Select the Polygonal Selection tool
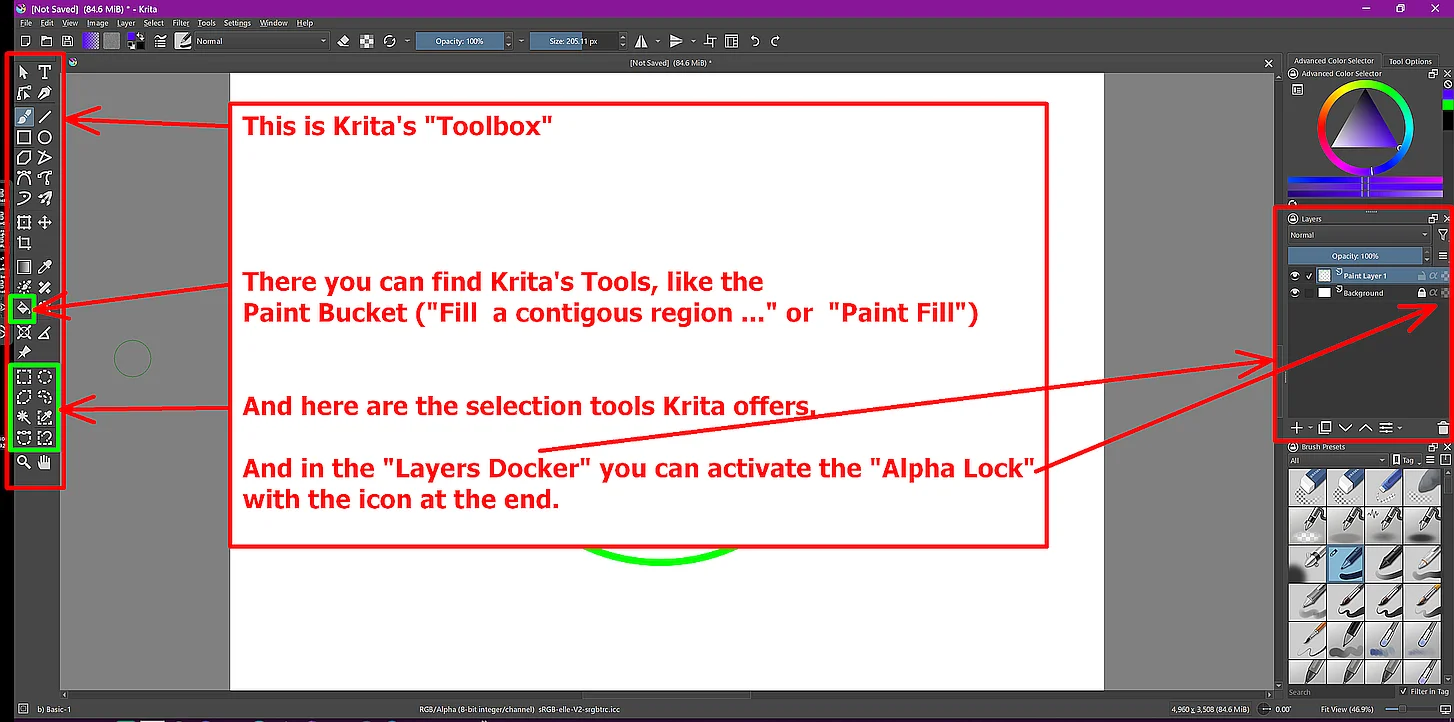Viewport: 1454px width, 722px height. click(24, 397)
